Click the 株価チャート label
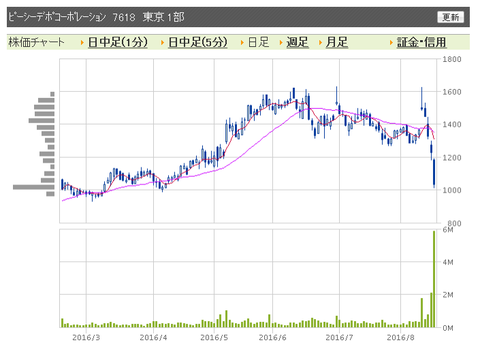Image resolution: width=480 pixels, height=364 pixels. [x=36, y=42]
